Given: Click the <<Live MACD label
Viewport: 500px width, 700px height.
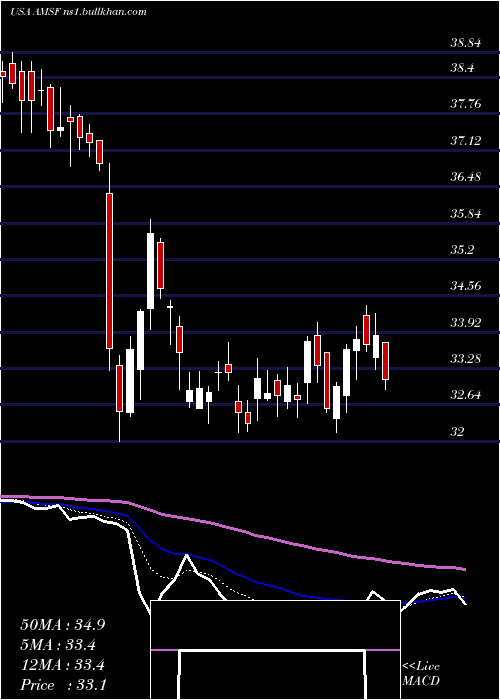Looking at the screenshot, I should tap(421, 674).
